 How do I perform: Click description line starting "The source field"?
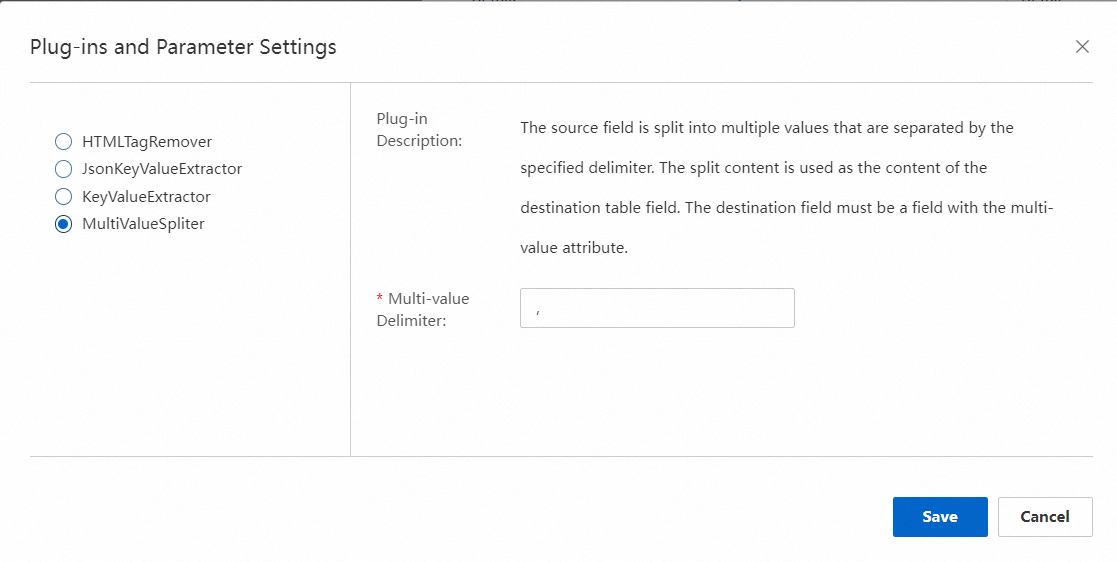pyautogui.click(x=767, y=128)
